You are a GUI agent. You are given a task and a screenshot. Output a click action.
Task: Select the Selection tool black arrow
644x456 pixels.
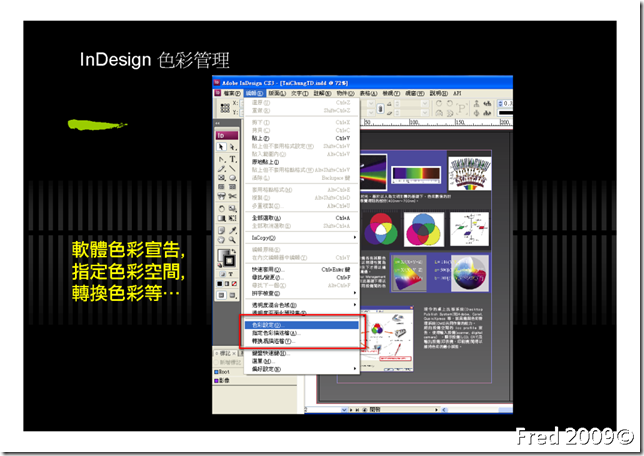point(221,147)
